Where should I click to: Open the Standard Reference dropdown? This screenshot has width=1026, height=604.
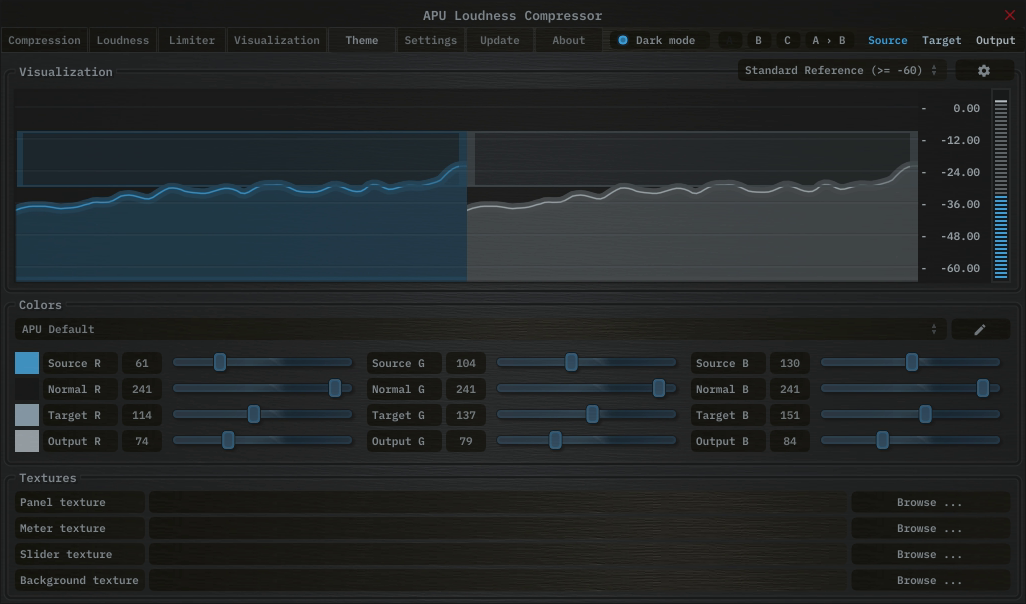(842, 71)
